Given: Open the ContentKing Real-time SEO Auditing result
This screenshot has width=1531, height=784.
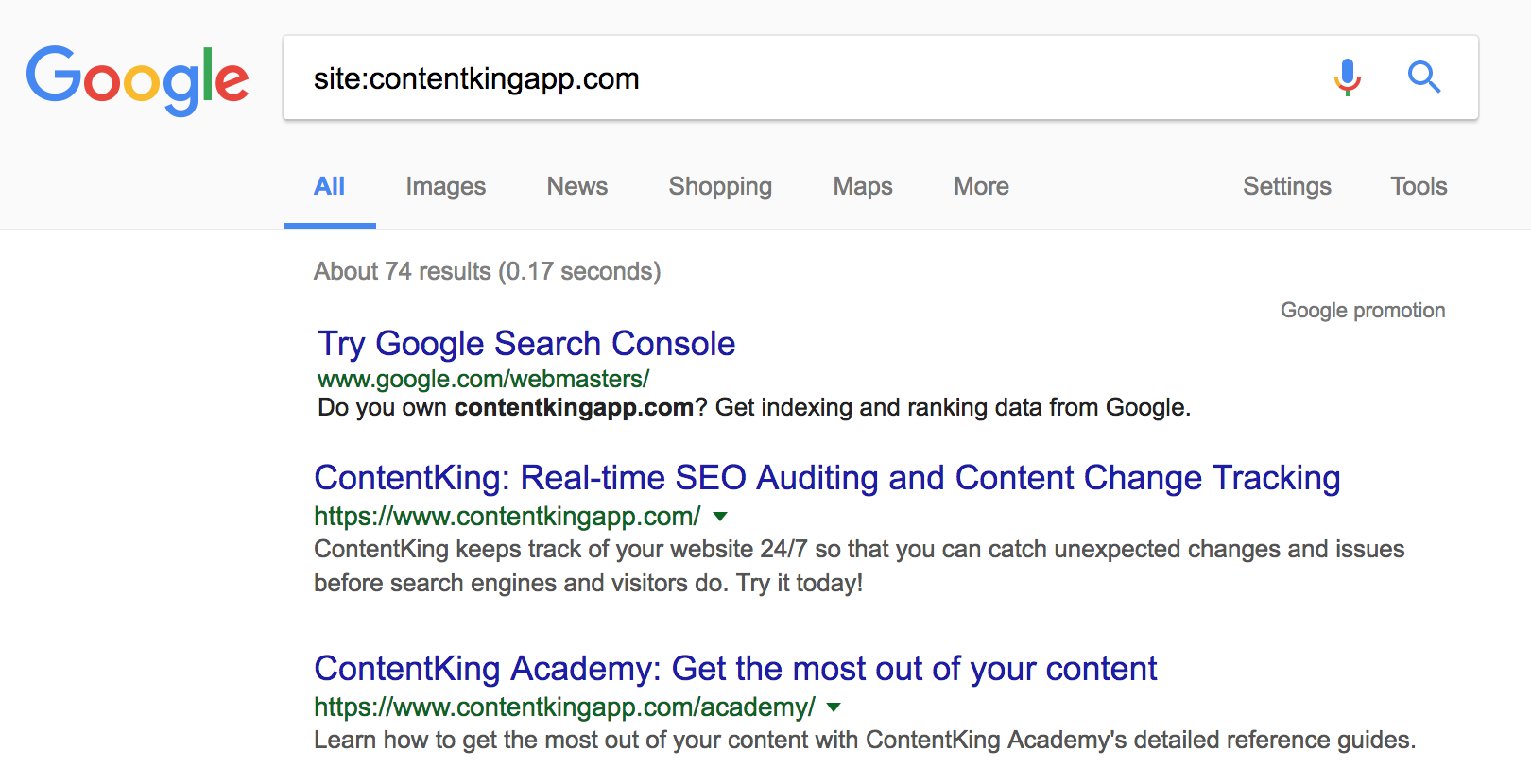Looking at the screenshot, I should coord(827,478).
